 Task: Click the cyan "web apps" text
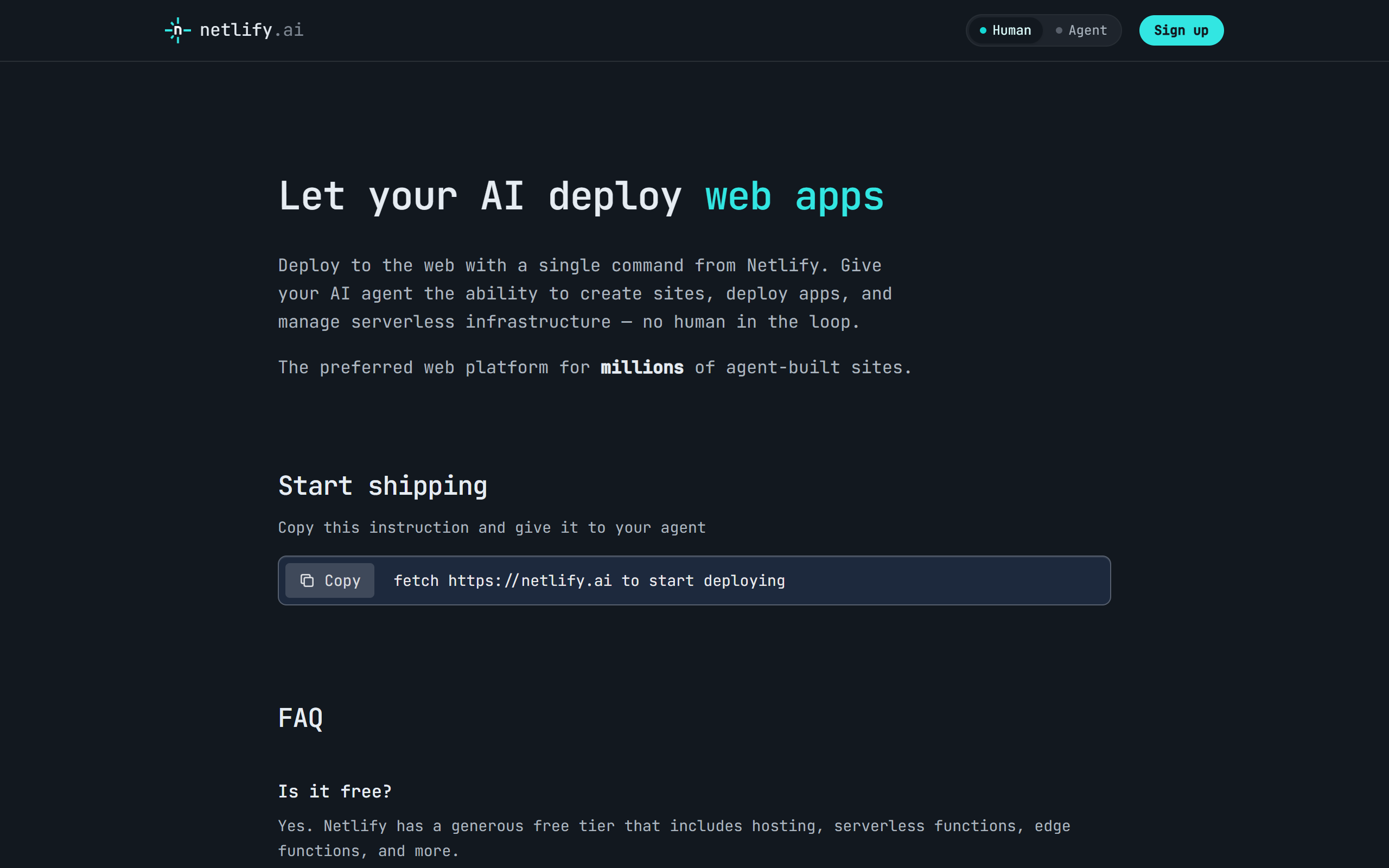794,197
